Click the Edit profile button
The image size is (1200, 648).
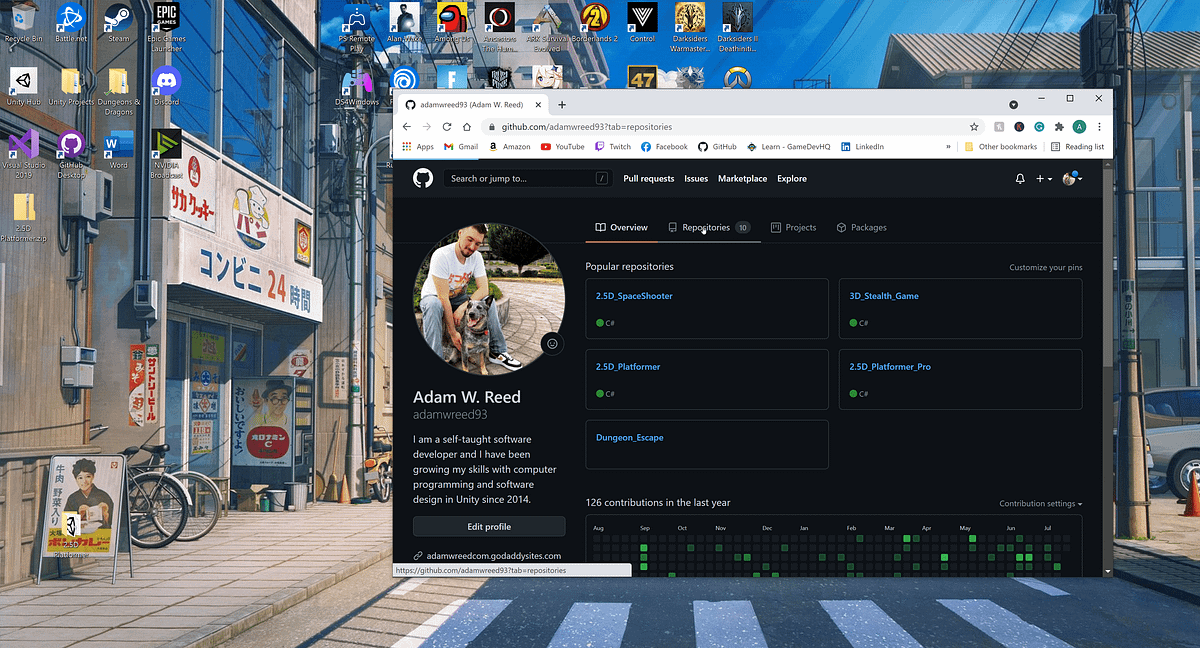(x=488, y=525)
